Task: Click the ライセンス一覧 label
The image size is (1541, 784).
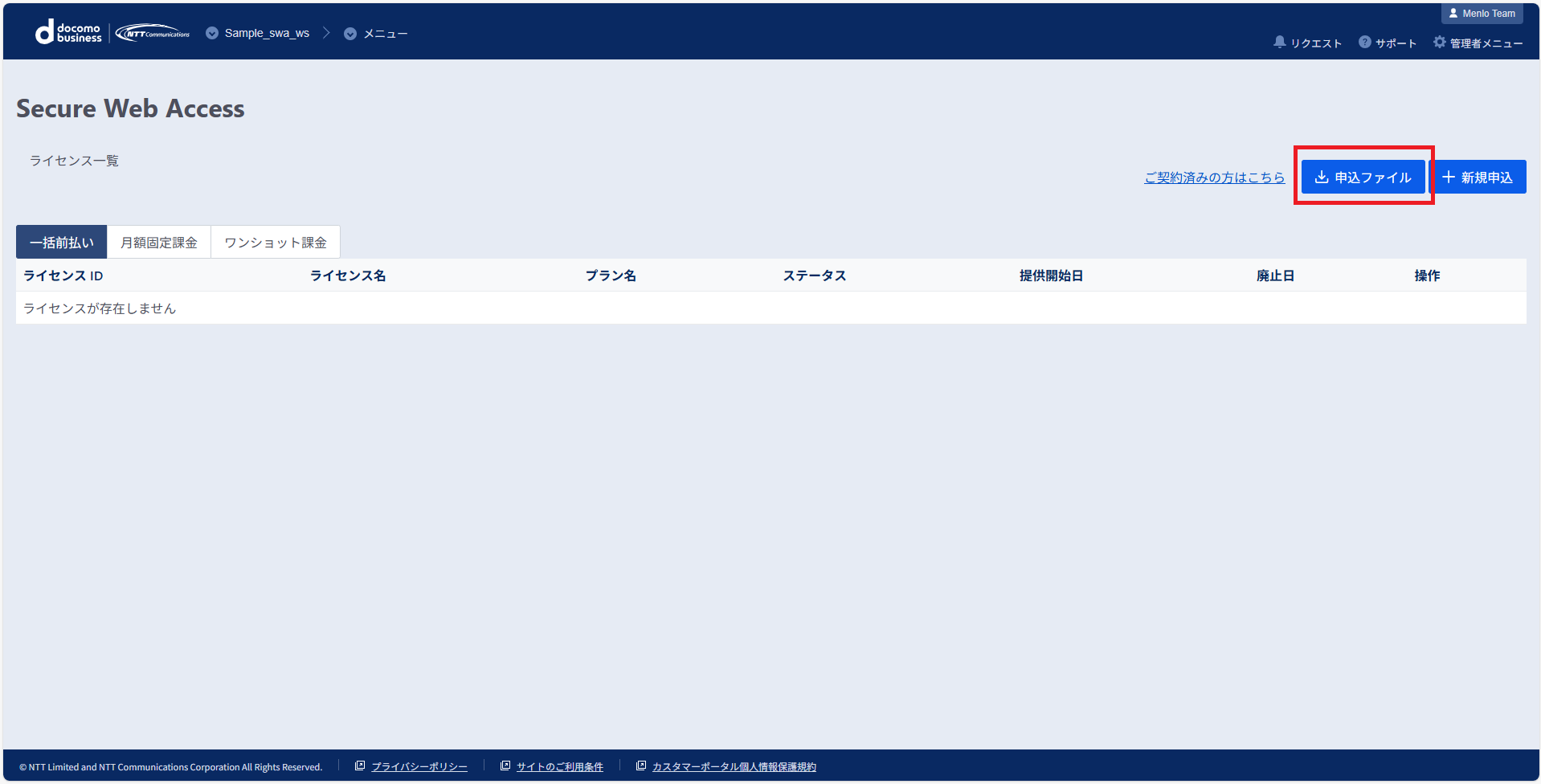Action: pos(74,161)
